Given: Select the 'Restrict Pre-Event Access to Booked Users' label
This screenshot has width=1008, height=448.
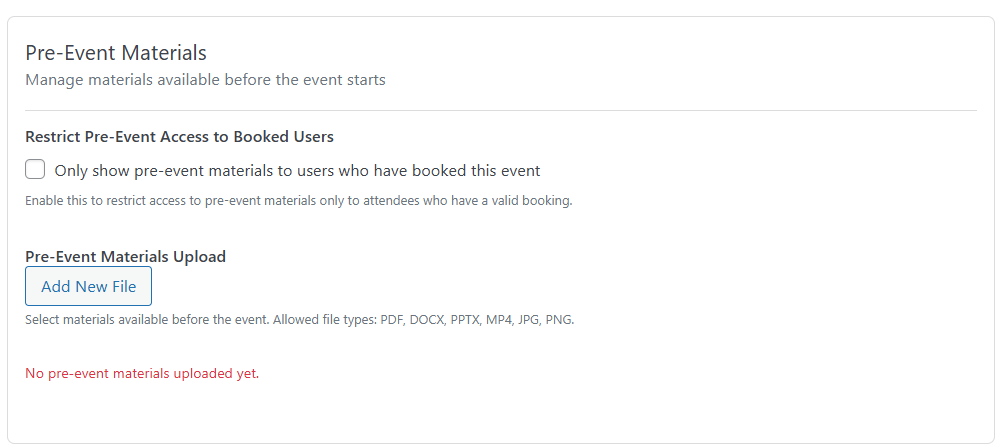Looking at the screenshot, I should pyautogui.click(x=179, y=137).
